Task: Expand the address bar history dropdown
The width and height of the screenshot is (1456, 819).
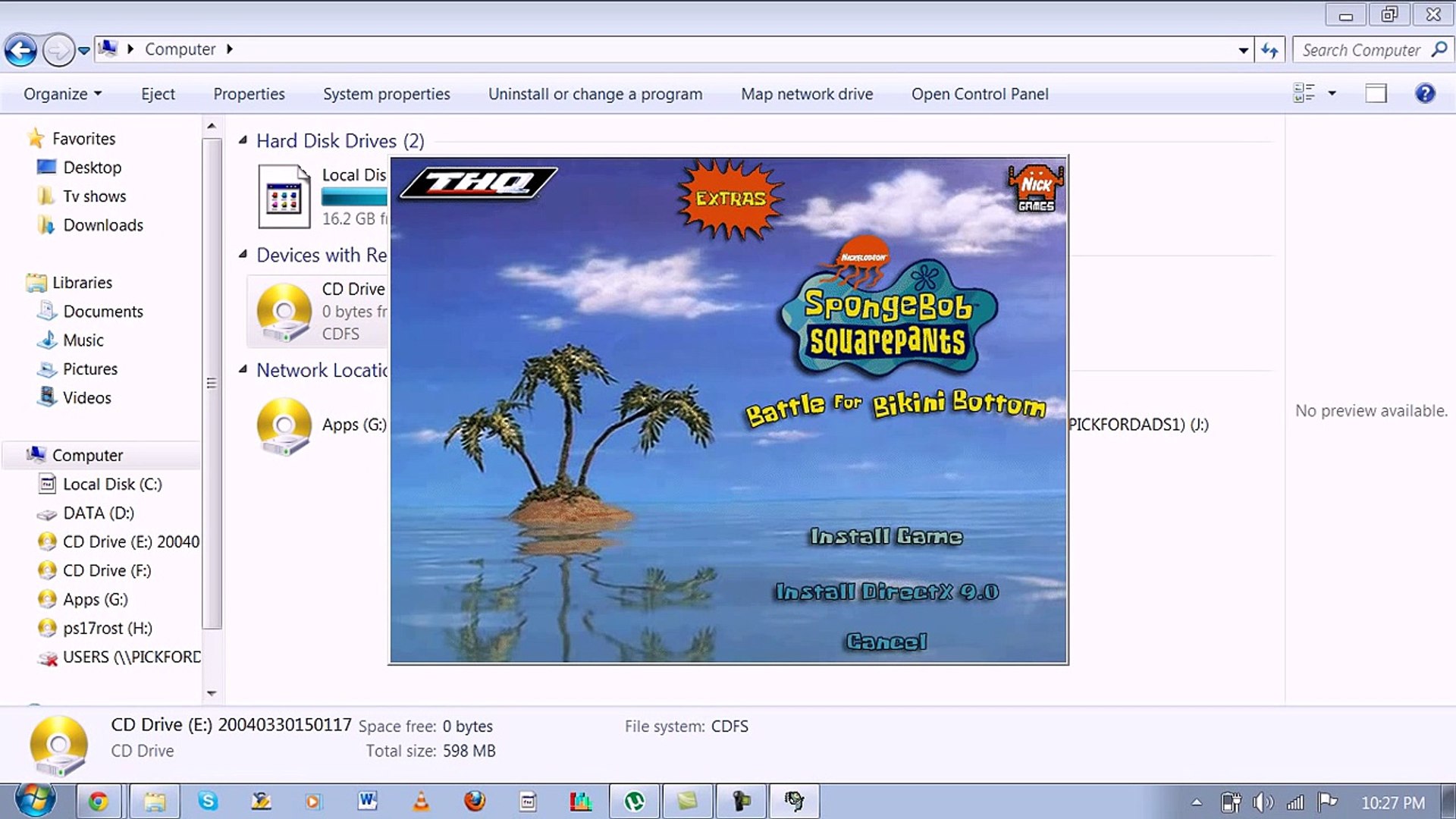Action: pyautogui.click(x=1243, y=50)
